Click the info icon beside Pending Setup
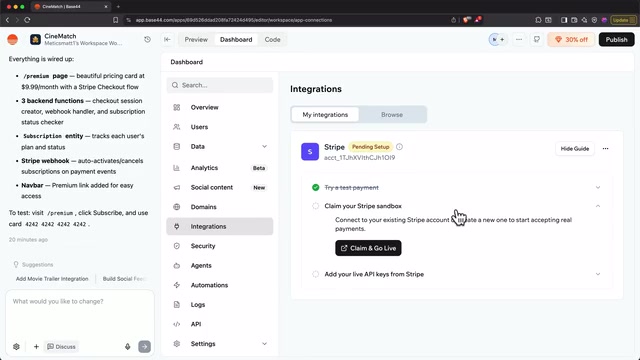 coord(399,147)
